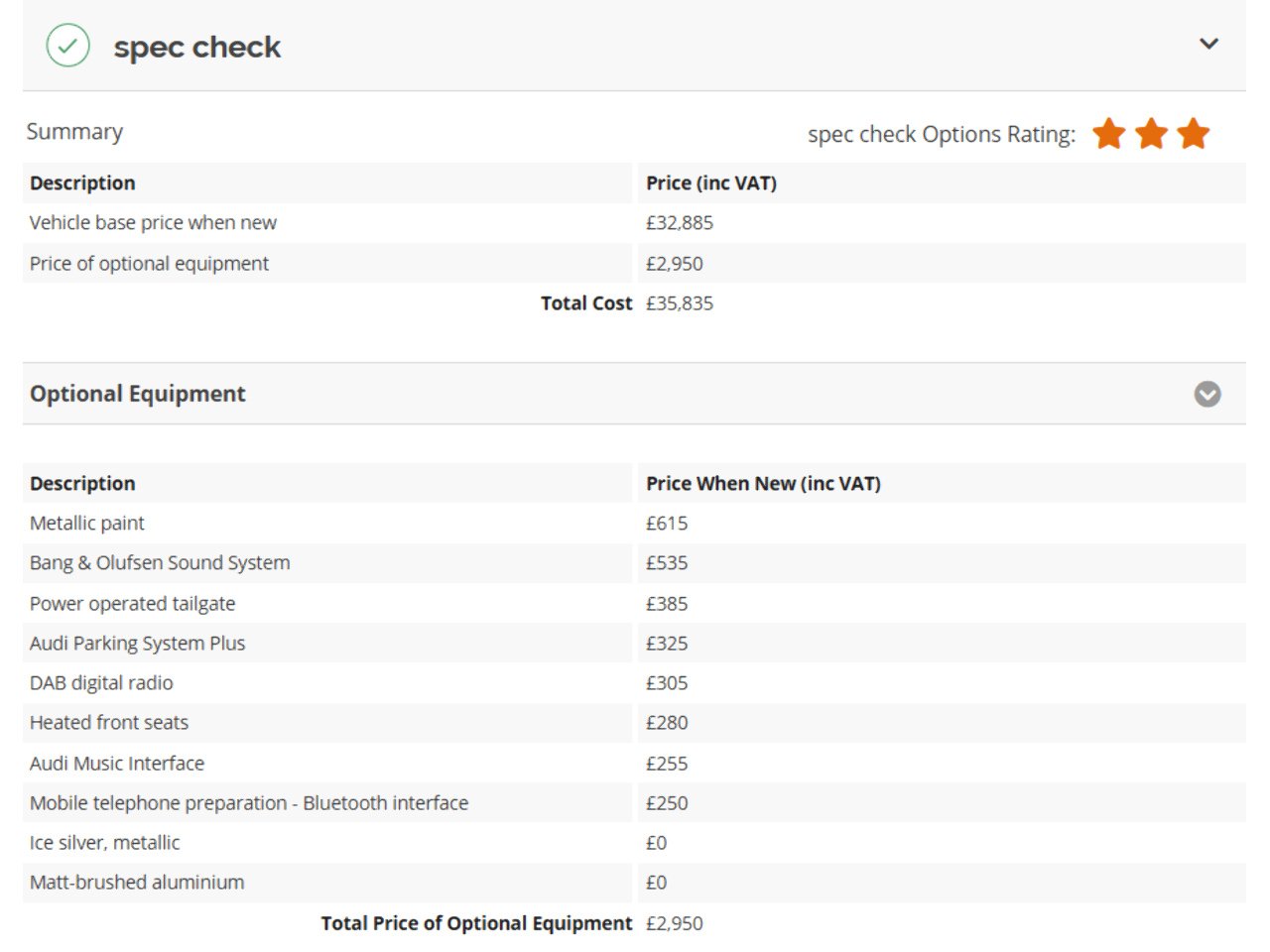Click the Price When New column header
1270x952 pixels.
coord(763,483)
